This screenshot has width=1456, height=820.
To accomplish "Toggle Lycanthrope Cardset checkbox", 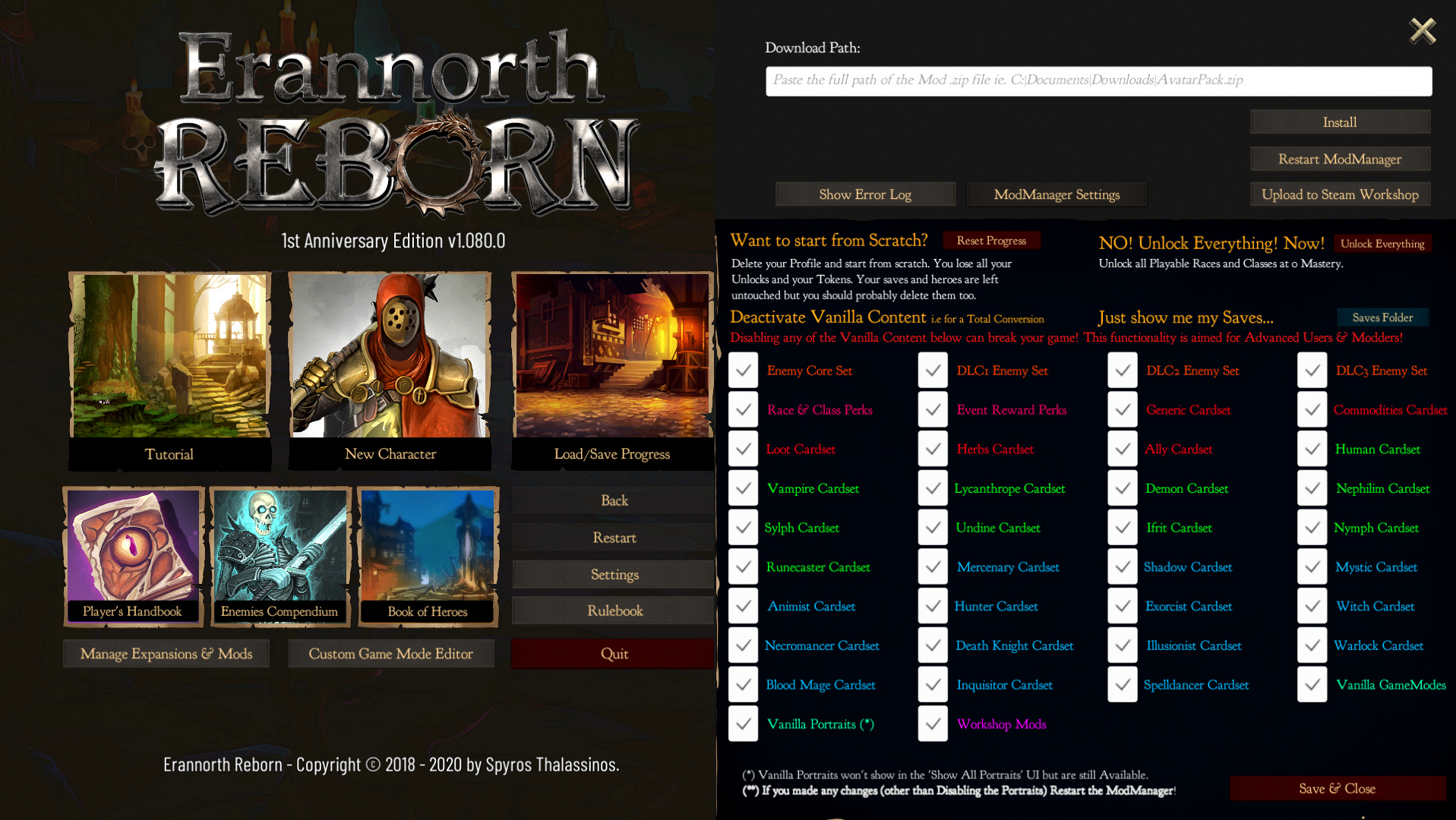I will 933,489.
